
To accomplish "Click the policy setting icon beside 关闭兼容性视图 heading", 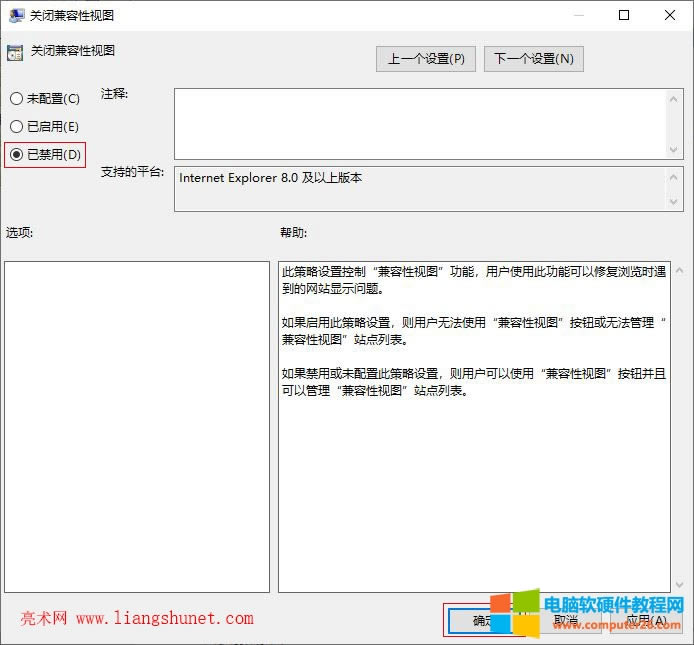I will [15, 53].
